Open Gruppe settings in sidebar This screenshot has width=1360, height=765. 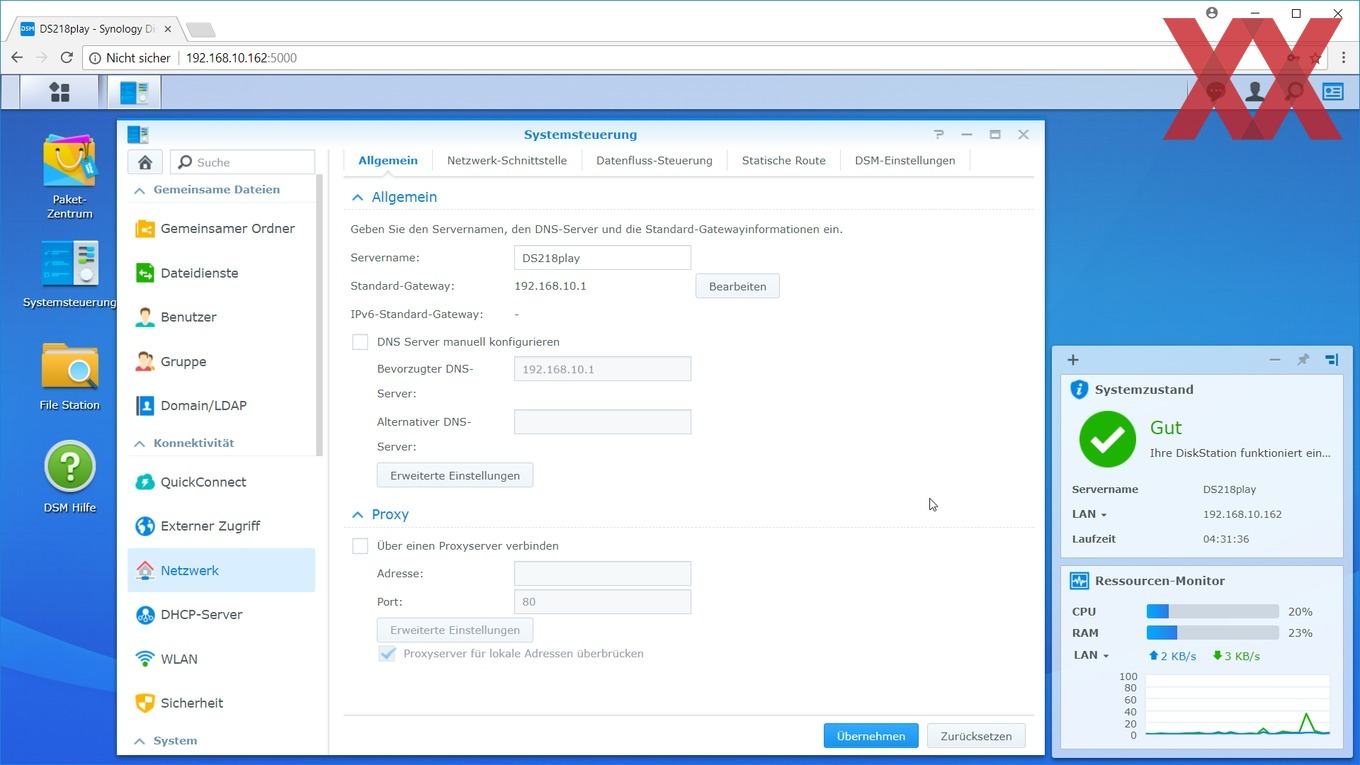pos(221,361)
